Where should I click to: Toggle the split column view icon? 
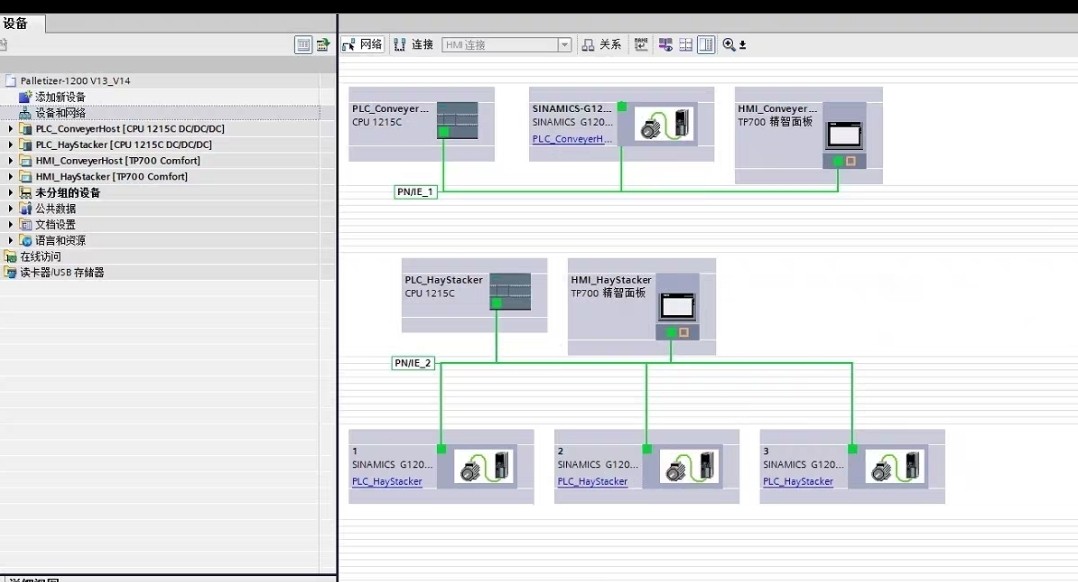[706, 45]
